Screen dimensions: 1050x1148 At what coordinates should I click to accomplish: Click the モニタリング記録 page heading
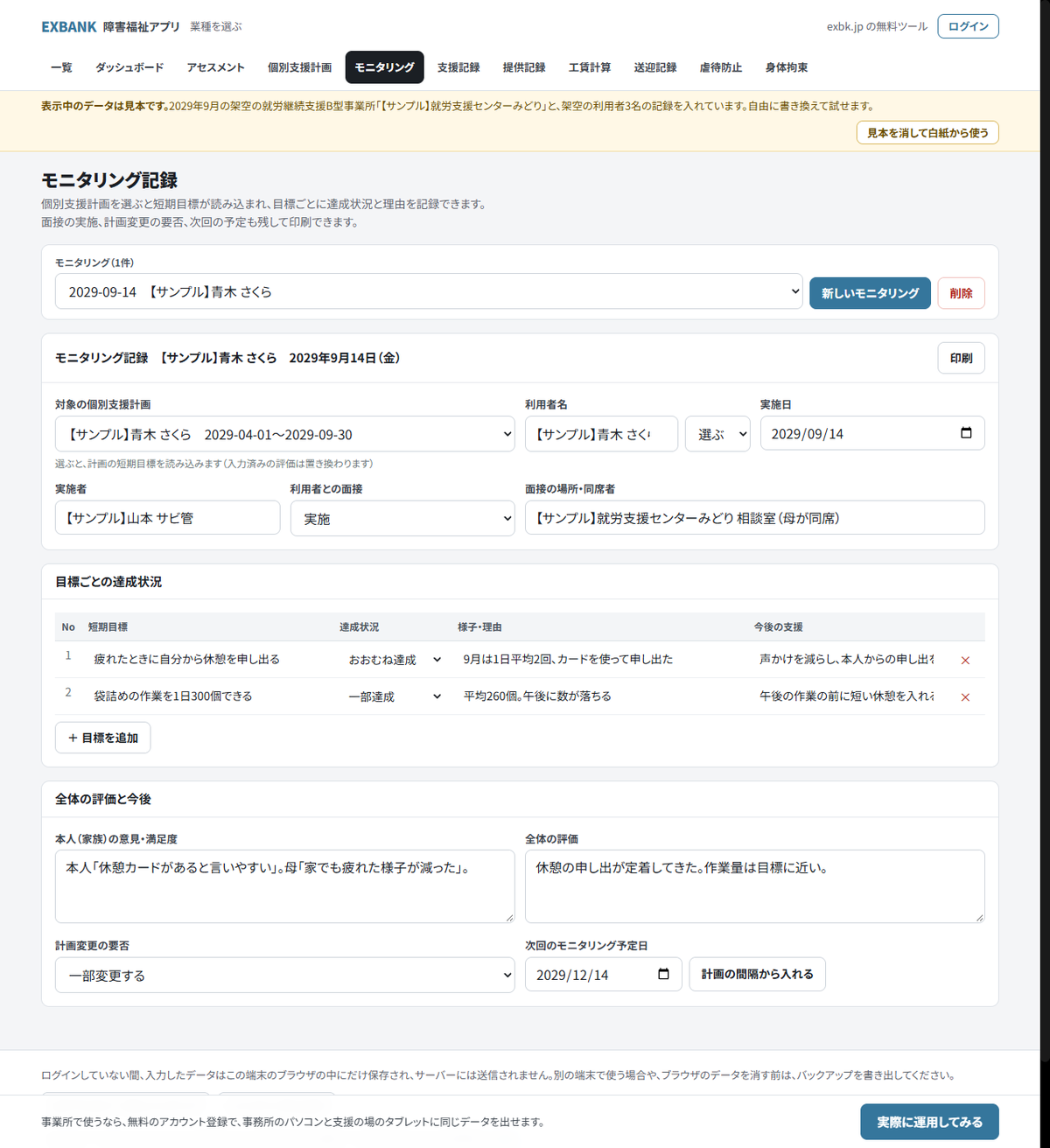(x=109, y=180)
